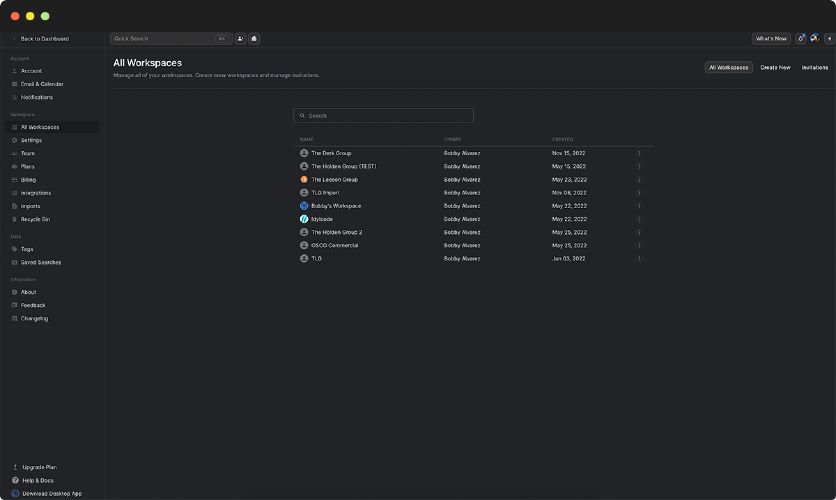
Task: Select the All Workspaces tab
Action: tap(728, 68)
